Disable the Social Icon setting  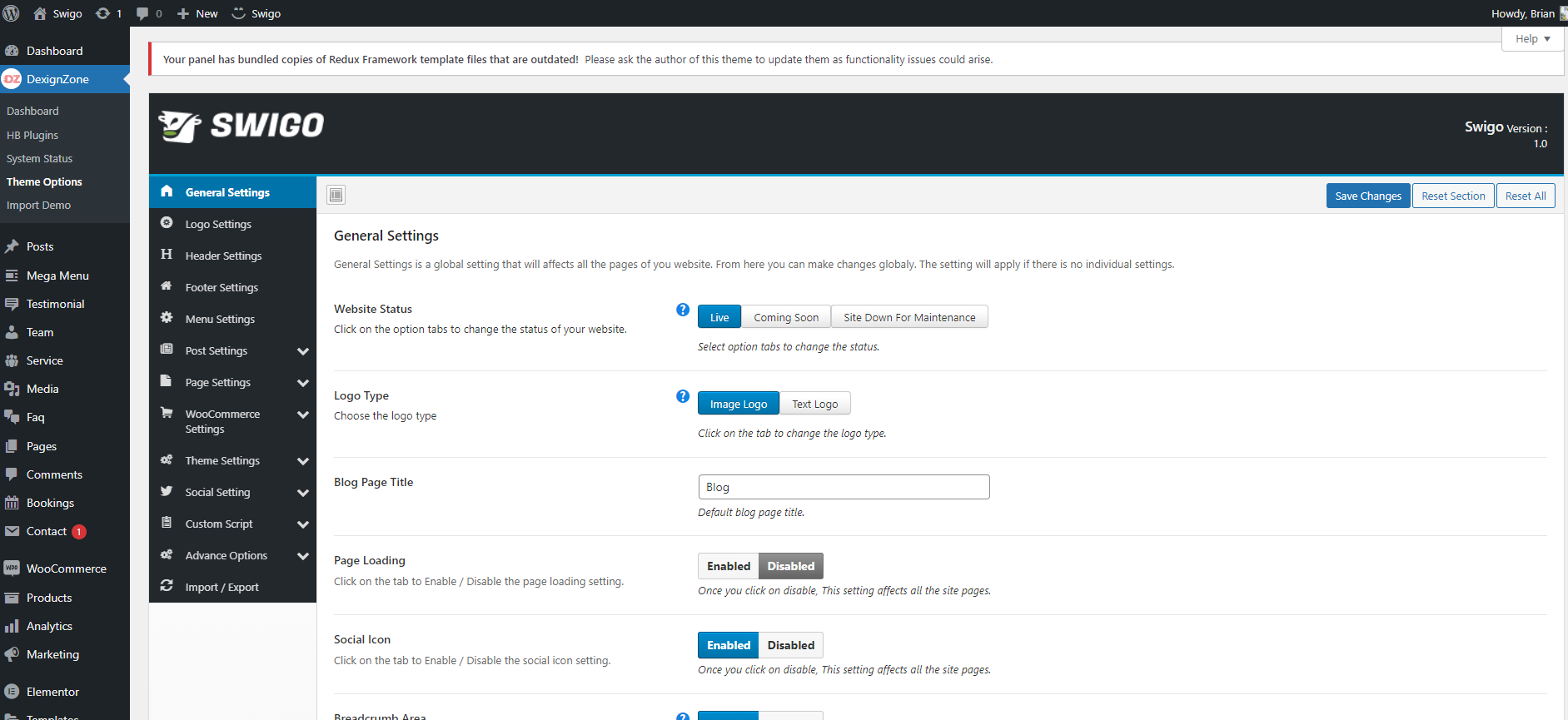[x=790, y=645]
